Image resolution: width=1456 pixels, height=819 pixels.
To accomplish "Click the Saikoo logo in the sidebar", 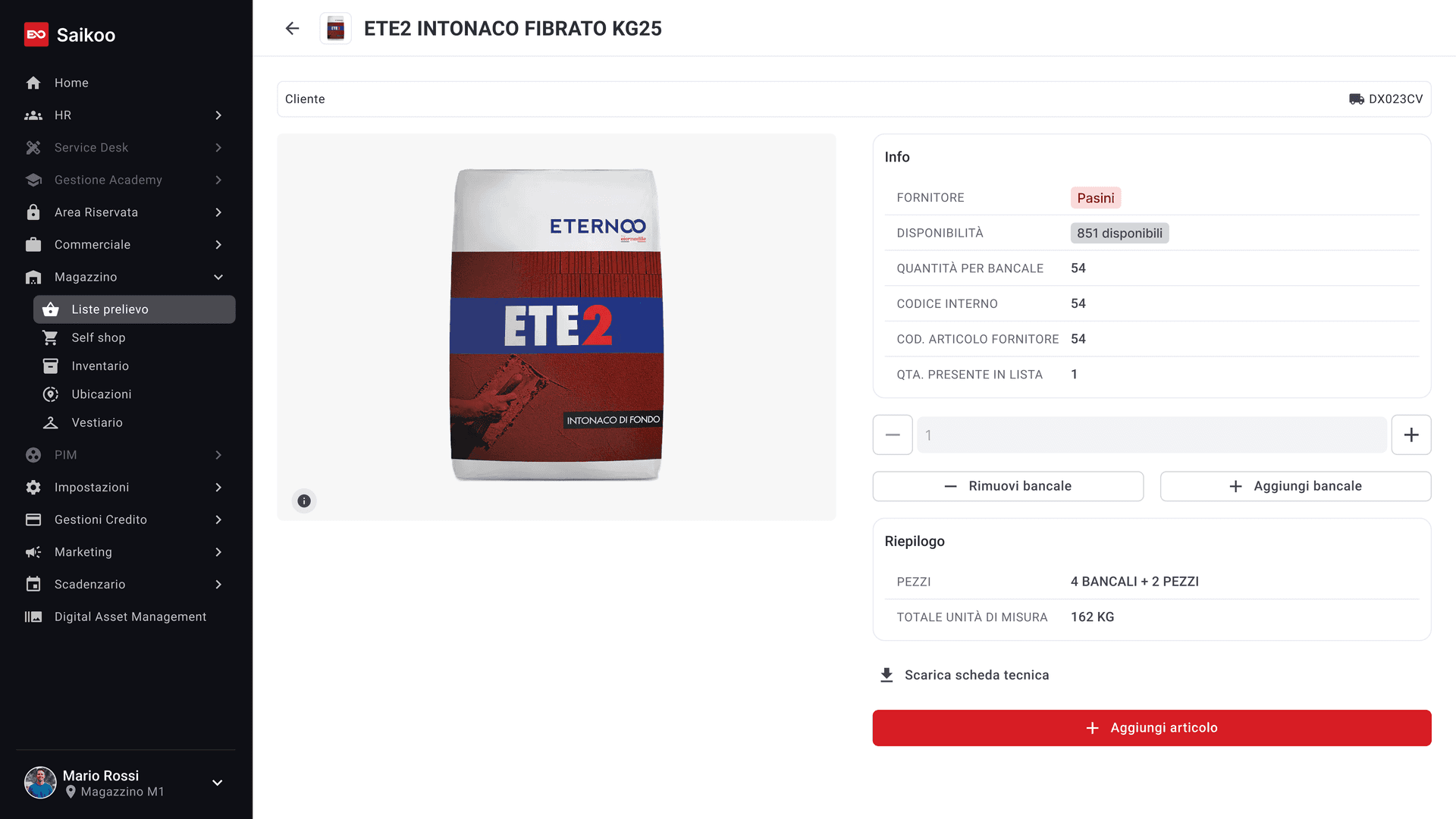I will tap(36, 34).
